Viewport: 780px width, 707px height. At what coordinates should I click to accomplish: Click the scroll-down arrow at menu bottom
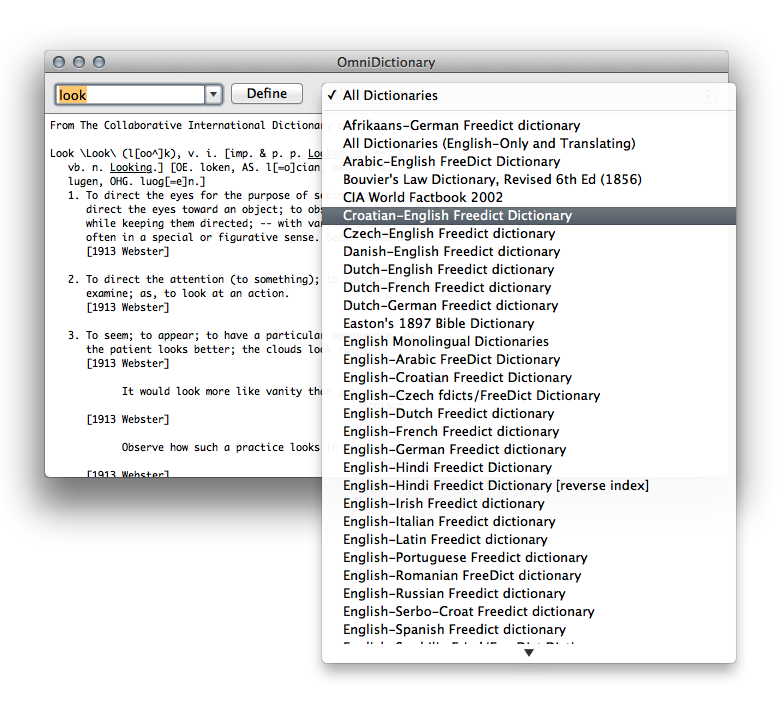[x=529, y=653]
